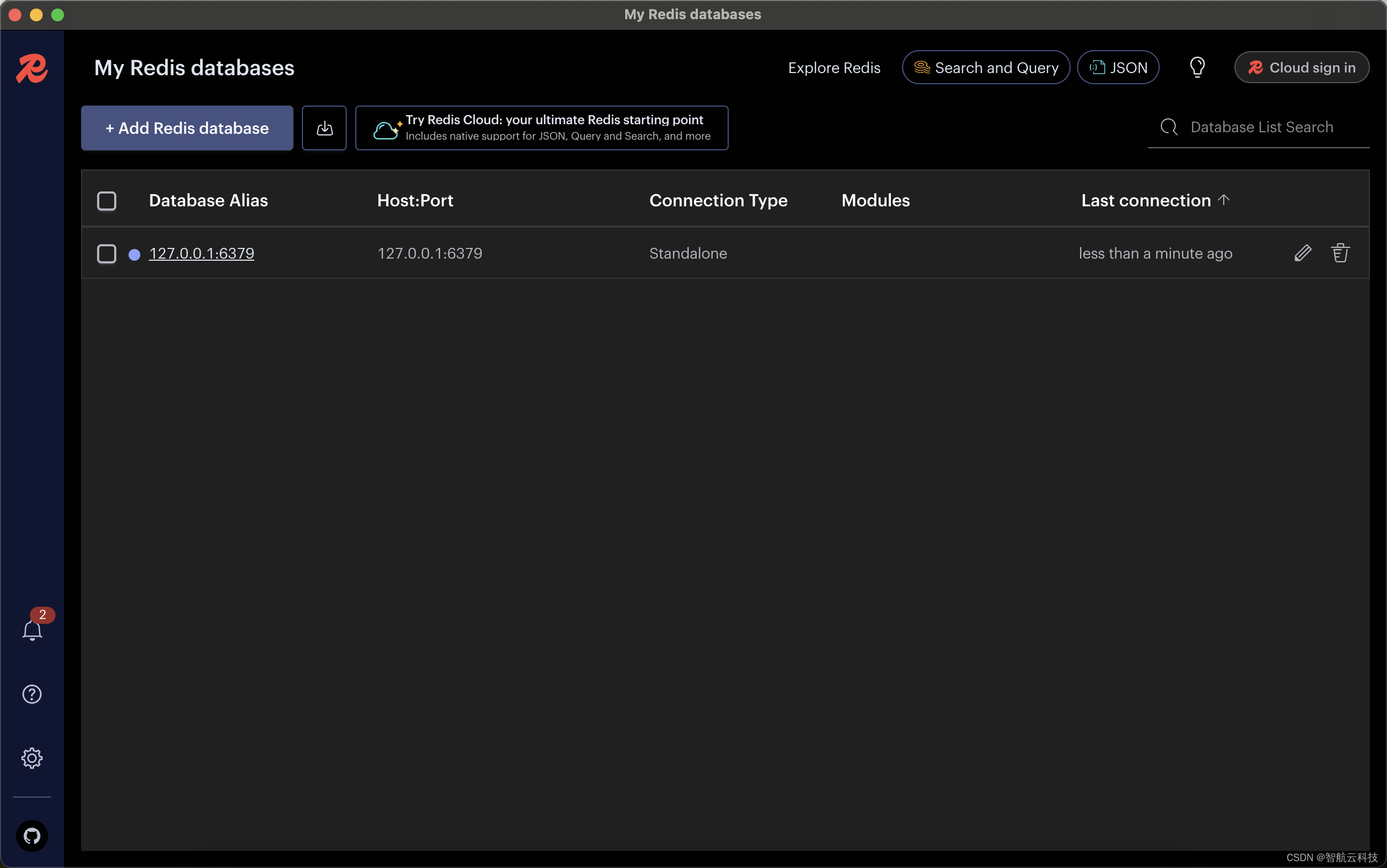The height and width of the screenshot is (868, 1387).
Task: Click the new-indicator dot beside 127.0.0.1:6379
Action: 134,254
